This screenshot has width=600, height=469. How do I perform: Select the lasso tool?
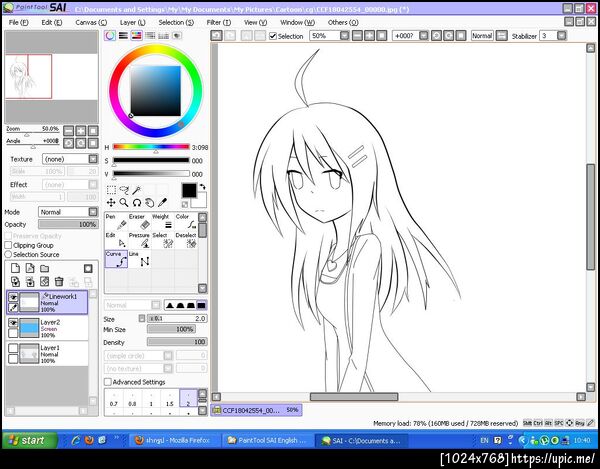click(124, 190)
